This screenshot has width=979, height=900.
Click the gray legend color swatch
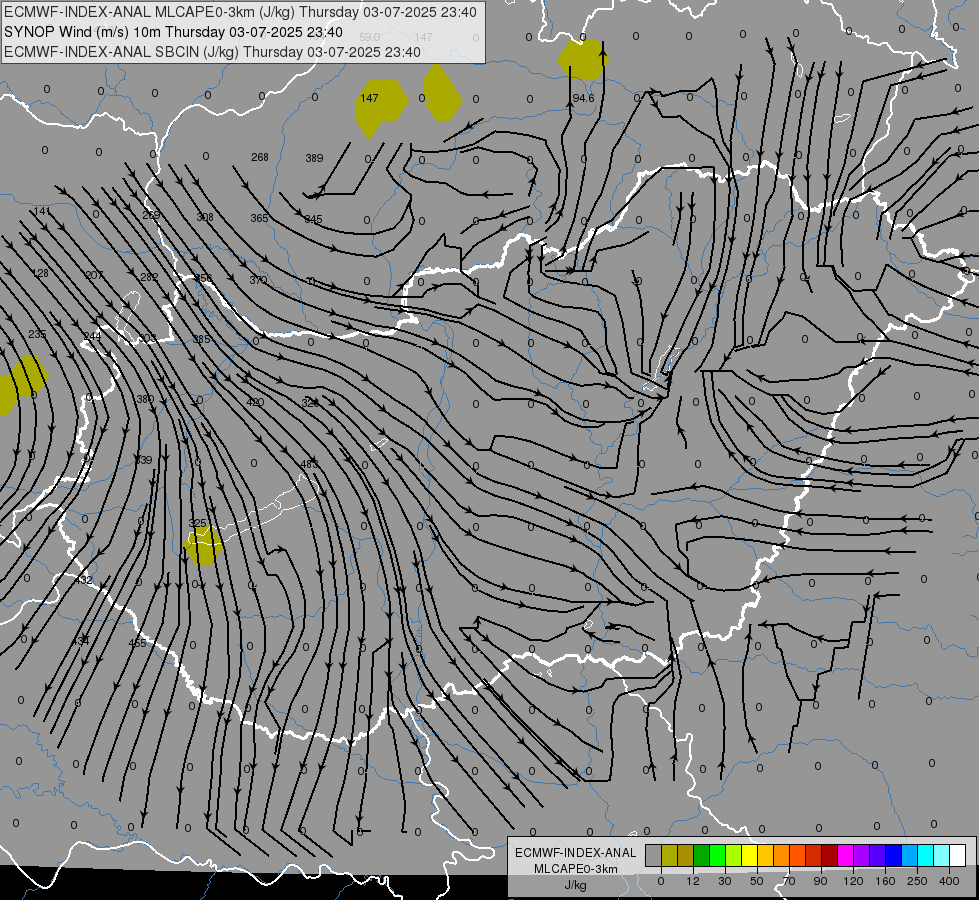(x=654, y=855)
